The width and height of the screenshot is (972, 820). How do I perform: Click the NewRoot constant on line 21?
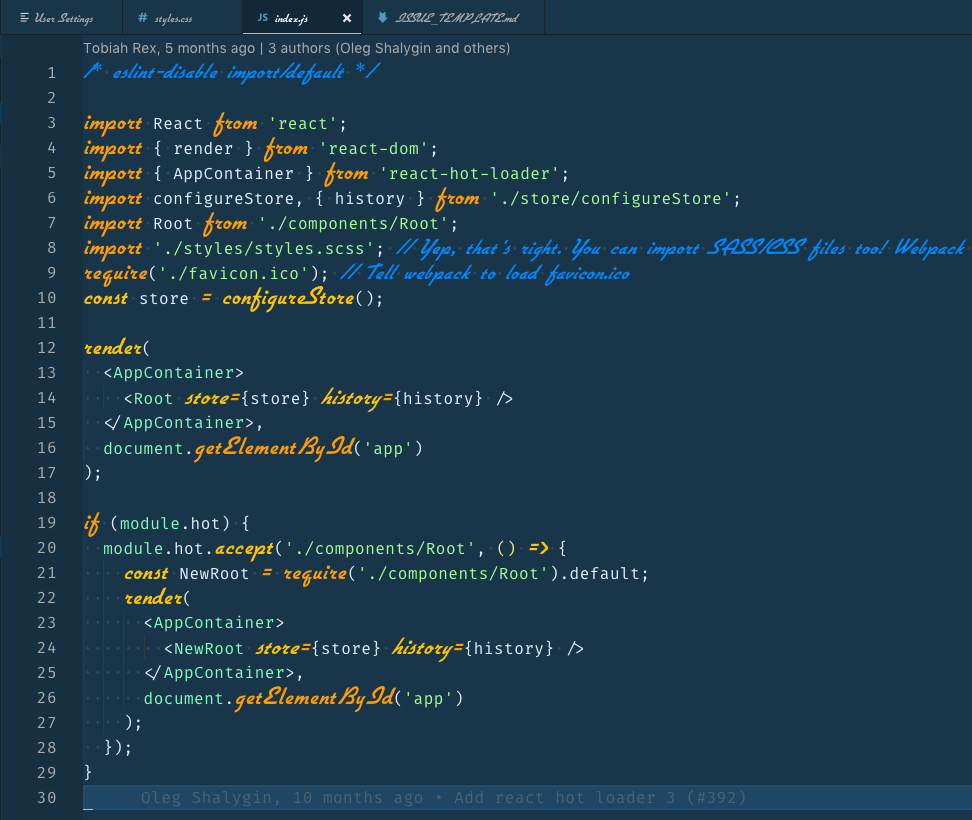[211, 573]
